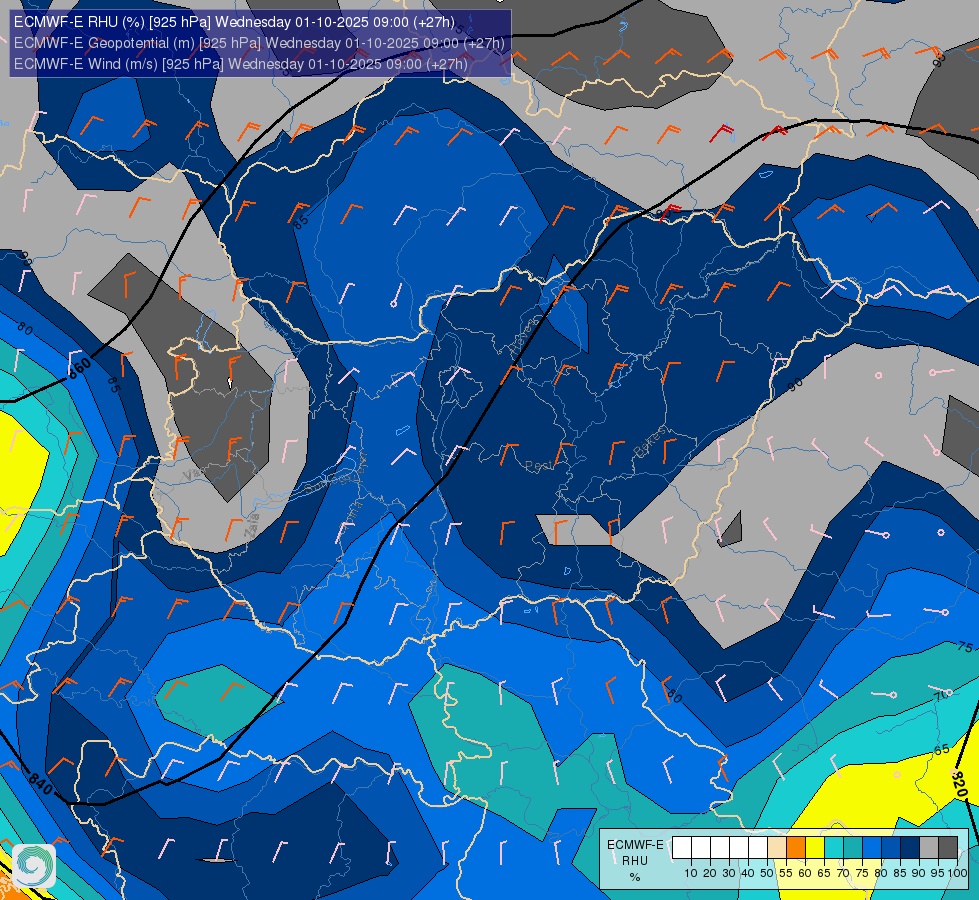Click the Heves county label on the map
Image resolution: width=979 pixels, height=900 pixels.
click(526, 337)
